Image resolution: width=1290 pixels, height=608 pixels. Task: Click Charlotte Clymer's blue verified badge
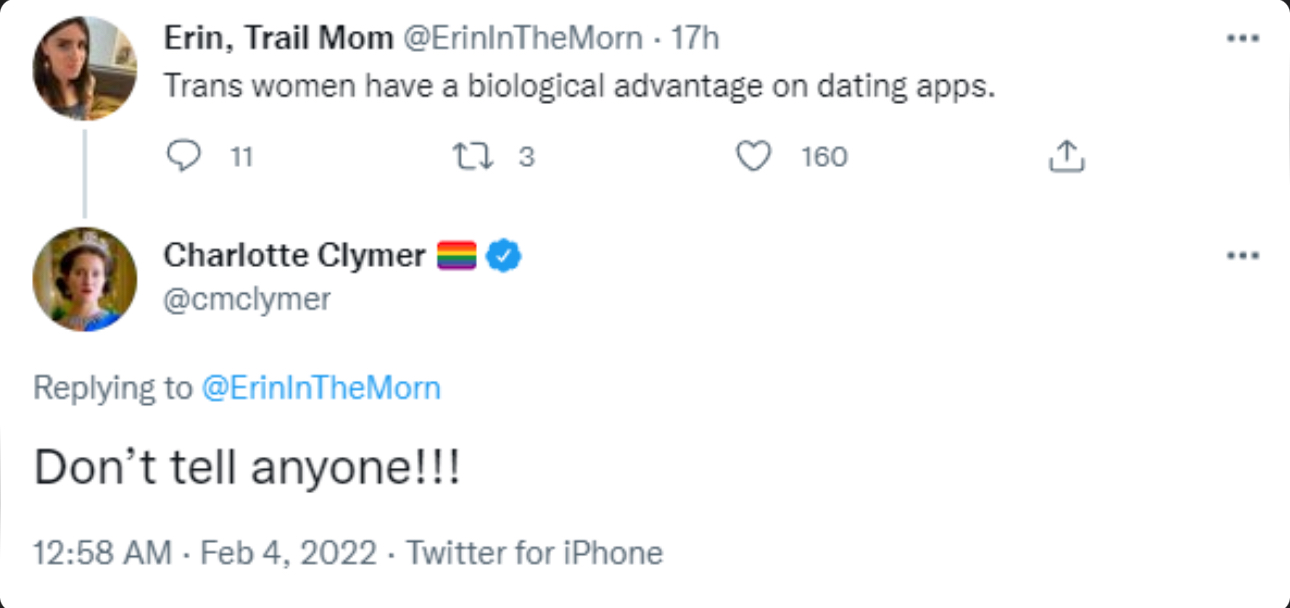click(503, 256)
